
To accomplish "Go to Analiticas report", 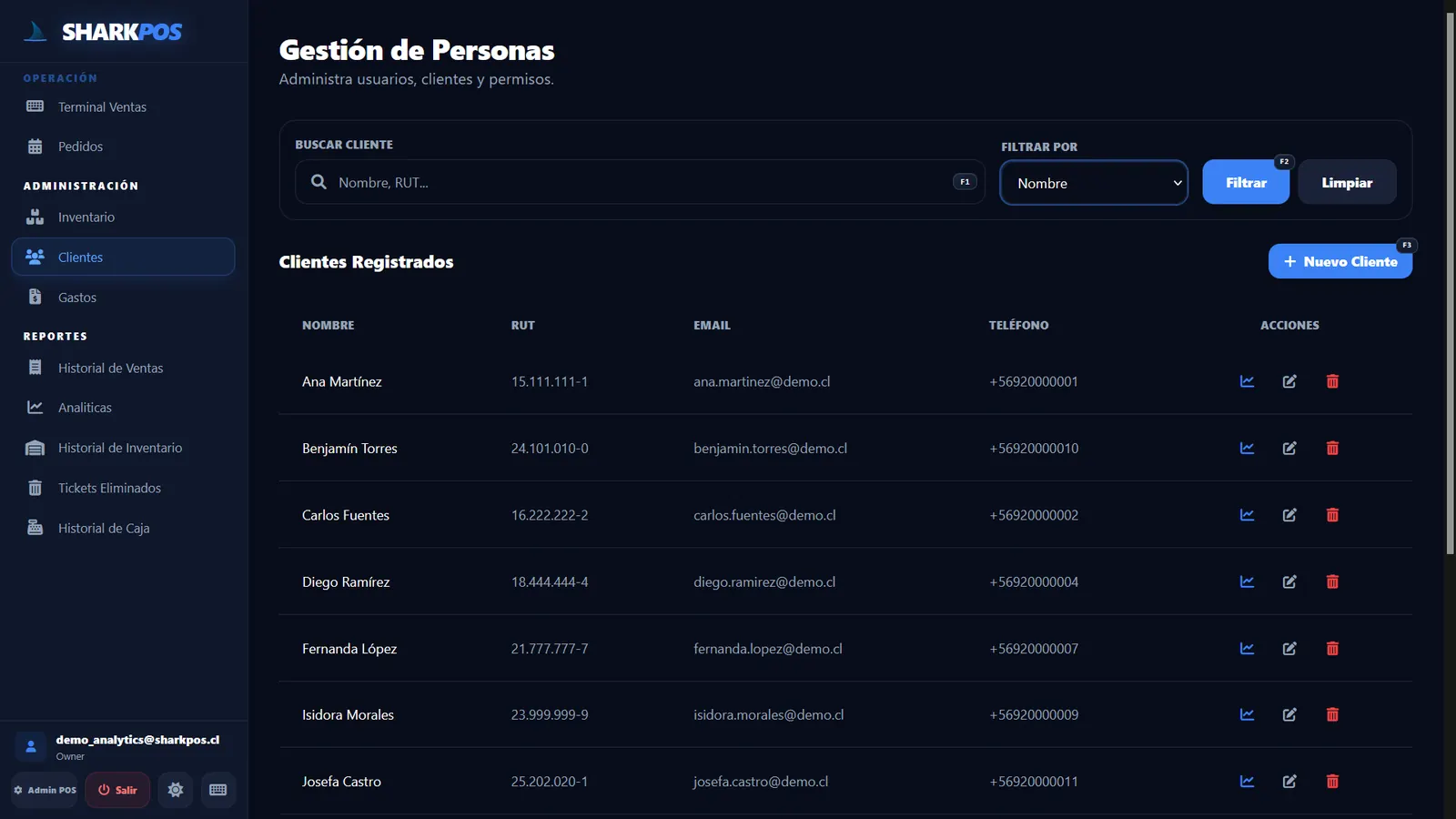I will (123, 408).
